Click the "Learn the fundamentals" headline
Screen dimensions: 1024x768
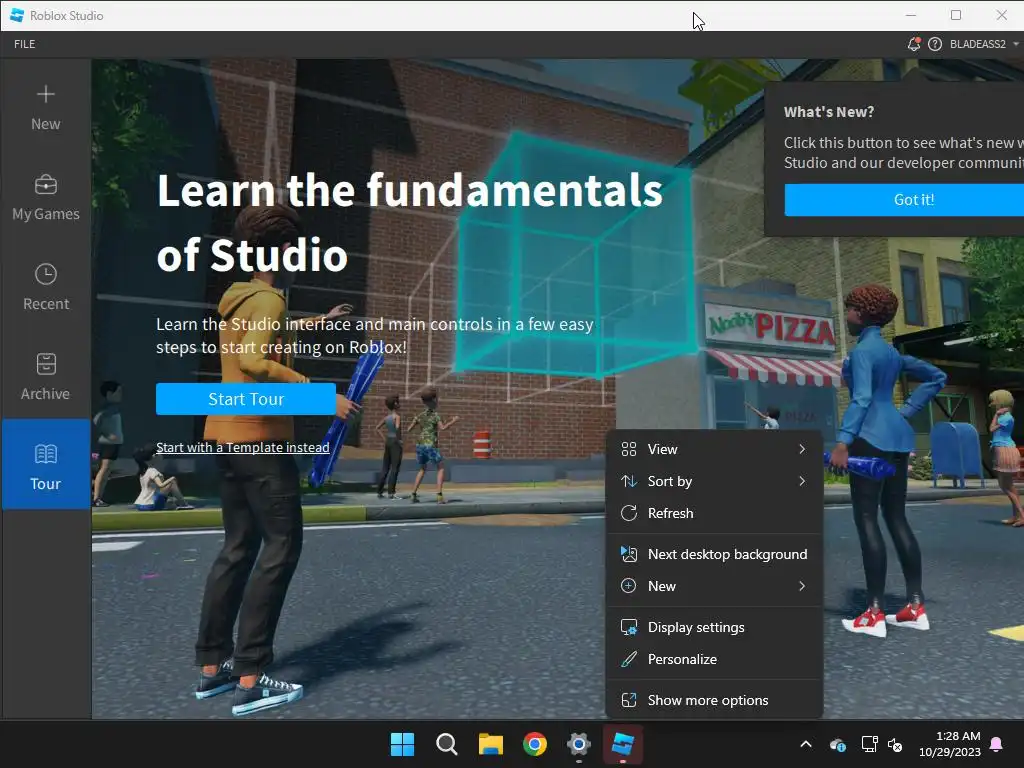pyautogui.click(x=409, y=191)
